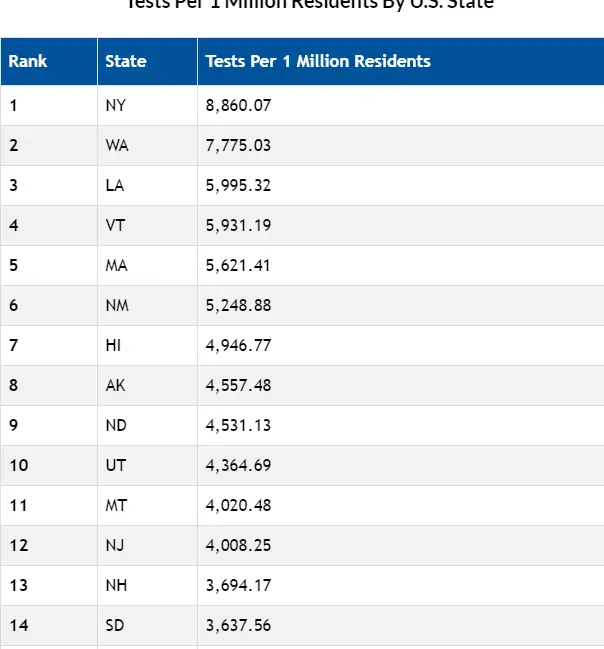Select the 5,931.19 value for VT
This screenshot has width=604, height=649.
238,225
